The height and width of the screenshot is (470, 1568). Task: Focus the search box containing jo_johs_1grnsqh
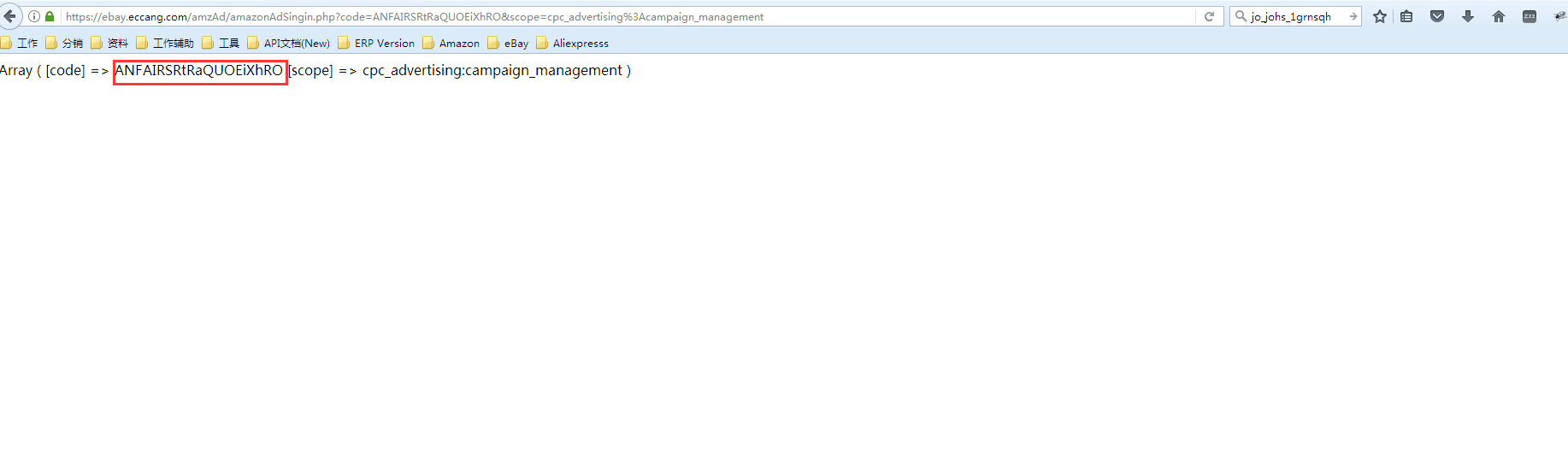[1291, 16]
